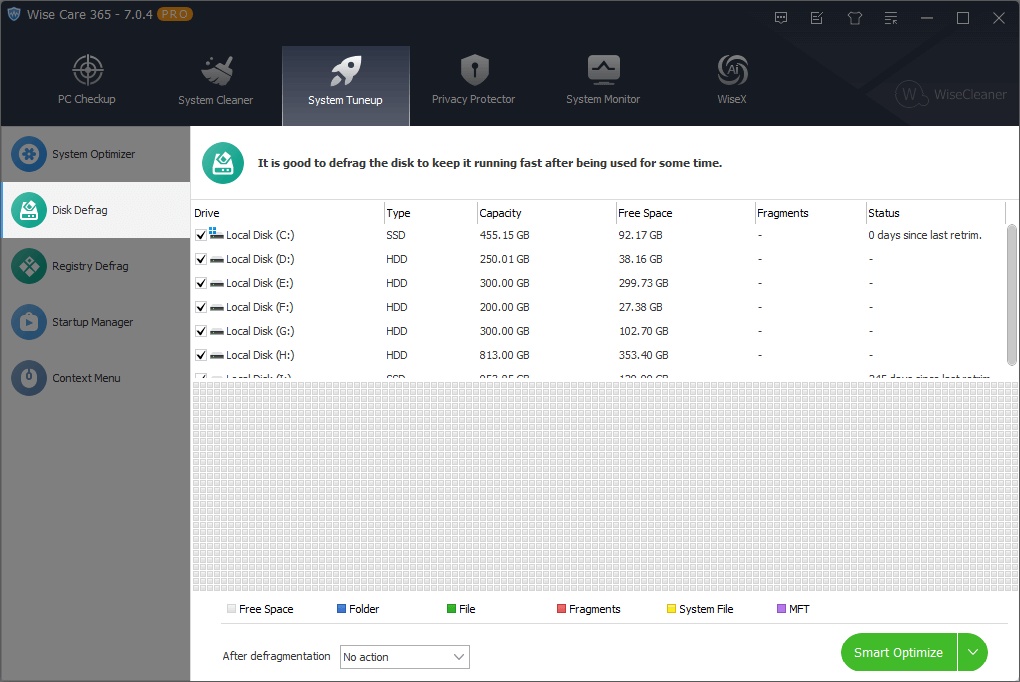Click Local Disk (H:) drive icon
This screenshot has width=1020, height=682.
pos(217,356)
